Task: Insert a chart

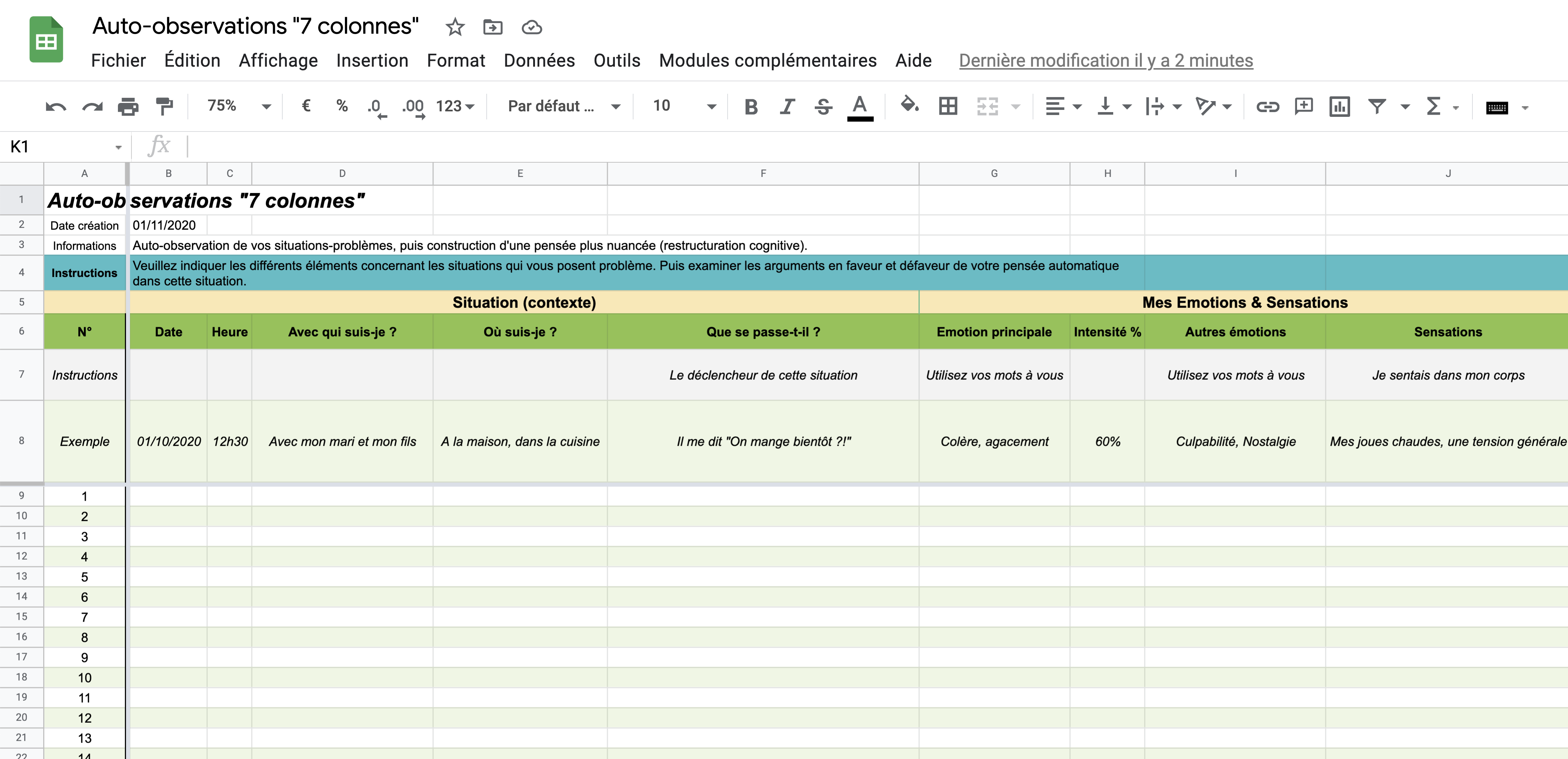Action: coord(1339,107)
